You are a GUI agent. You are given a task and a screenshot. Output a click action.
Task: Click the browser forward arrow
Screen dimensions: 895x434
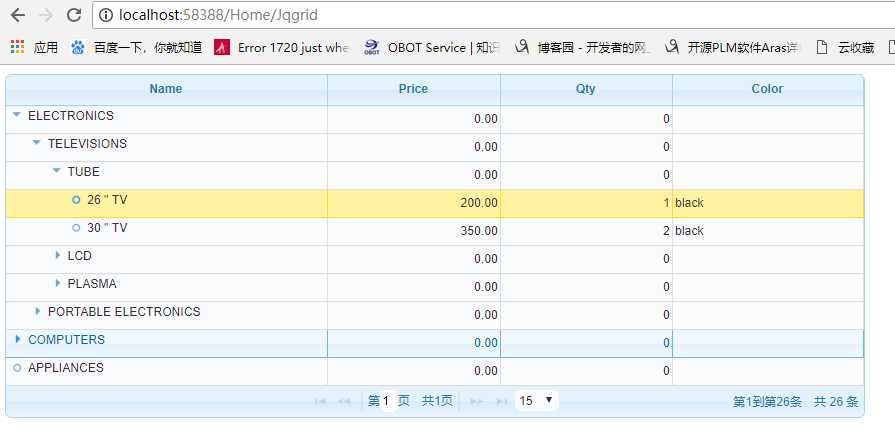pyautogui.click(x=46, y=15)
